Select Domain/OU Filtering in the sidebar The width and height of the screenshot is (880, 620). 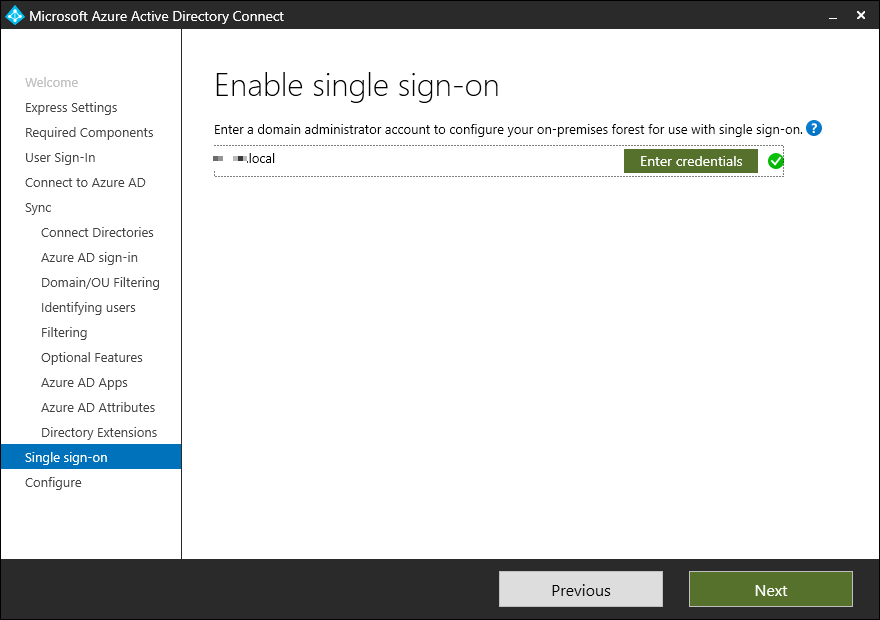coord(100,283)
